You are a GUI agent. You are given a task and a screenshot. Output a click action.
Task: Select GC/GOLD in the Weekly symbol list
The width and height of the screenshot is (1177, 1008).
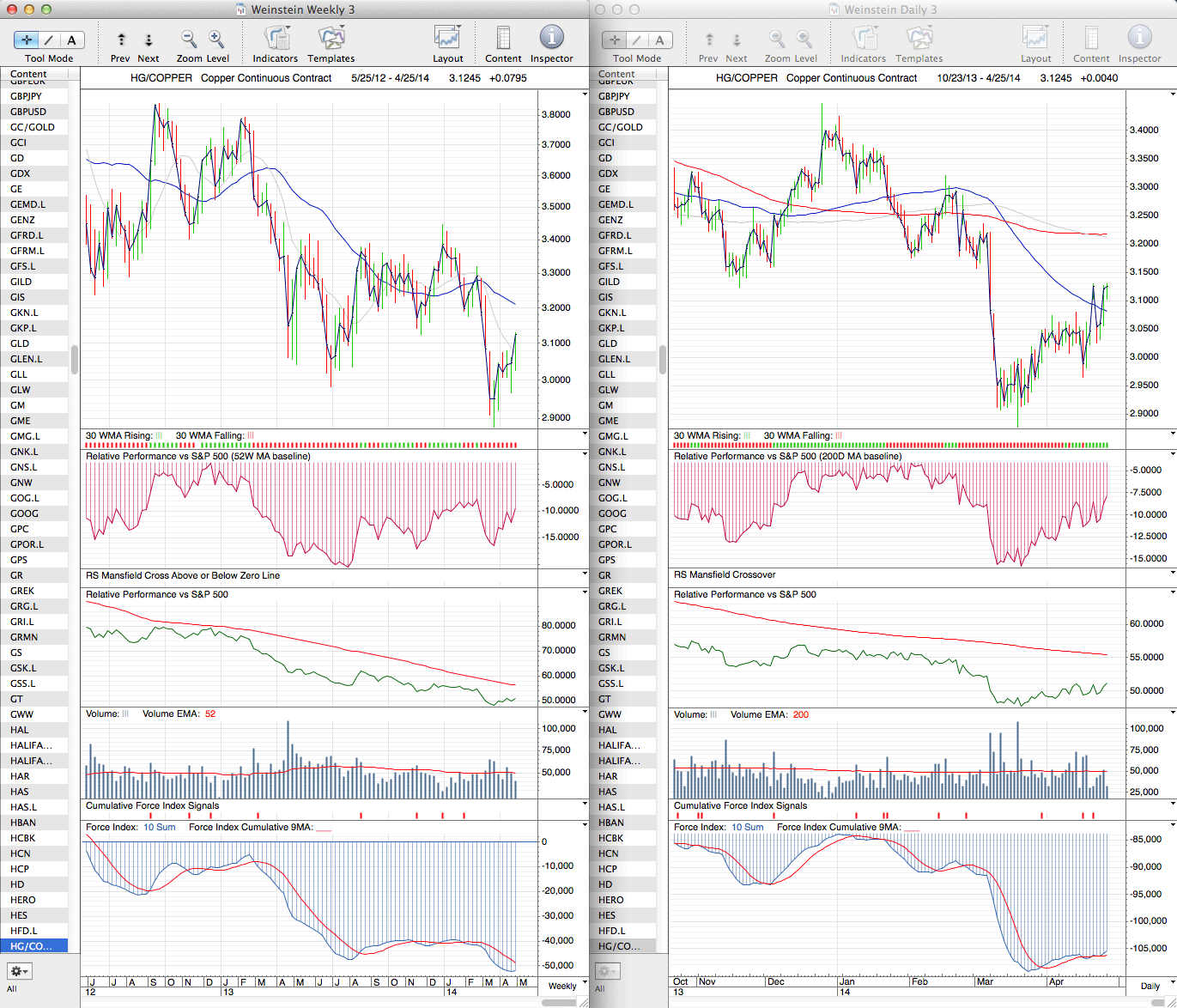click(x=33, y=127)
